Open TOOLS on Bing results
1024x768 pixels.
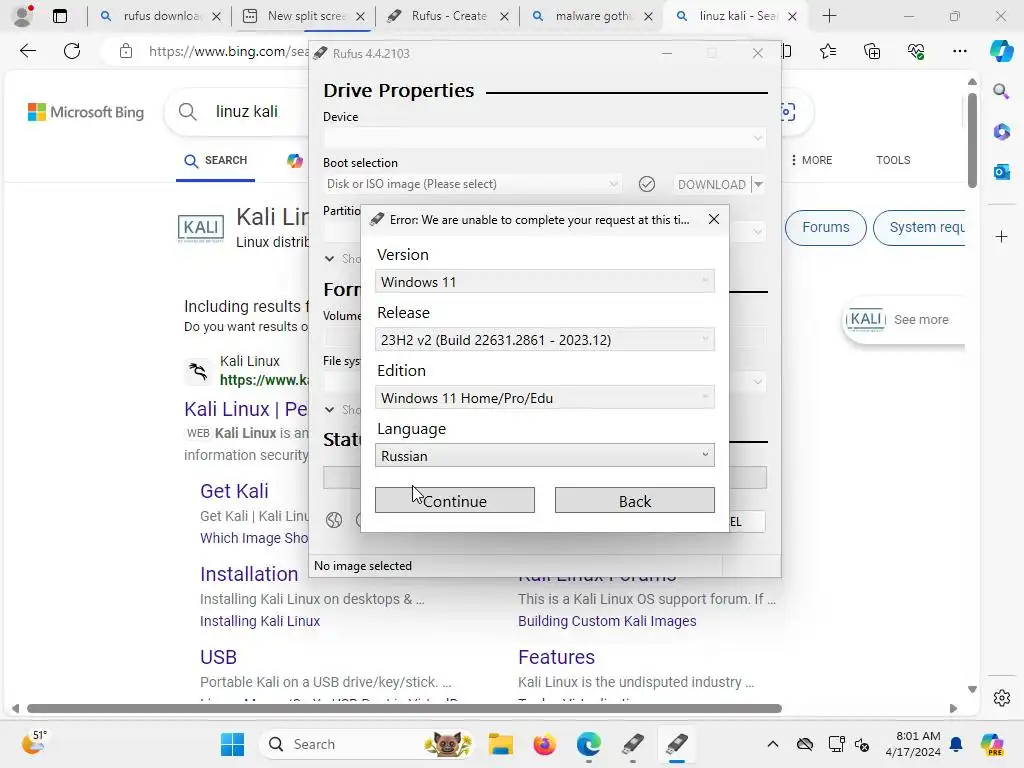pyautogui.click(x=893, y=160)
